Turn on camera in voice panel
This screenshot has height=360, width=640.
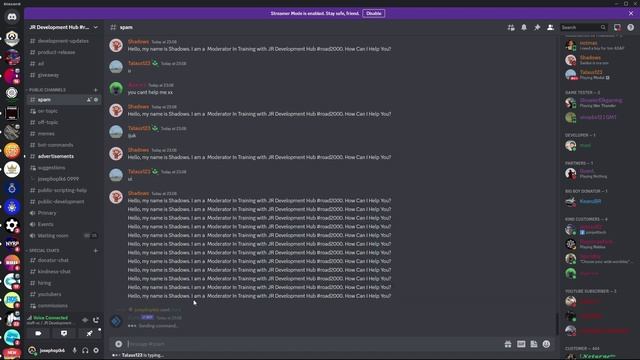[x=38, y=333]
